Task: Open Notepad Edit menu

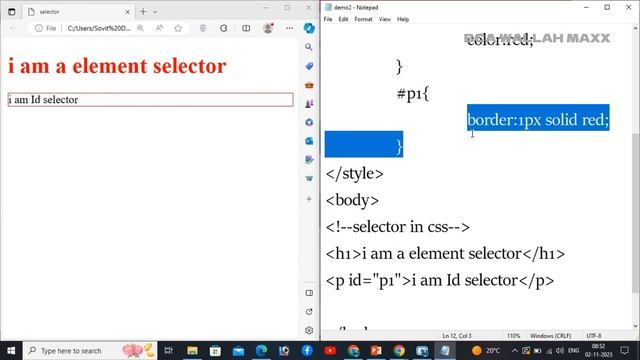Action: [343, 19]
